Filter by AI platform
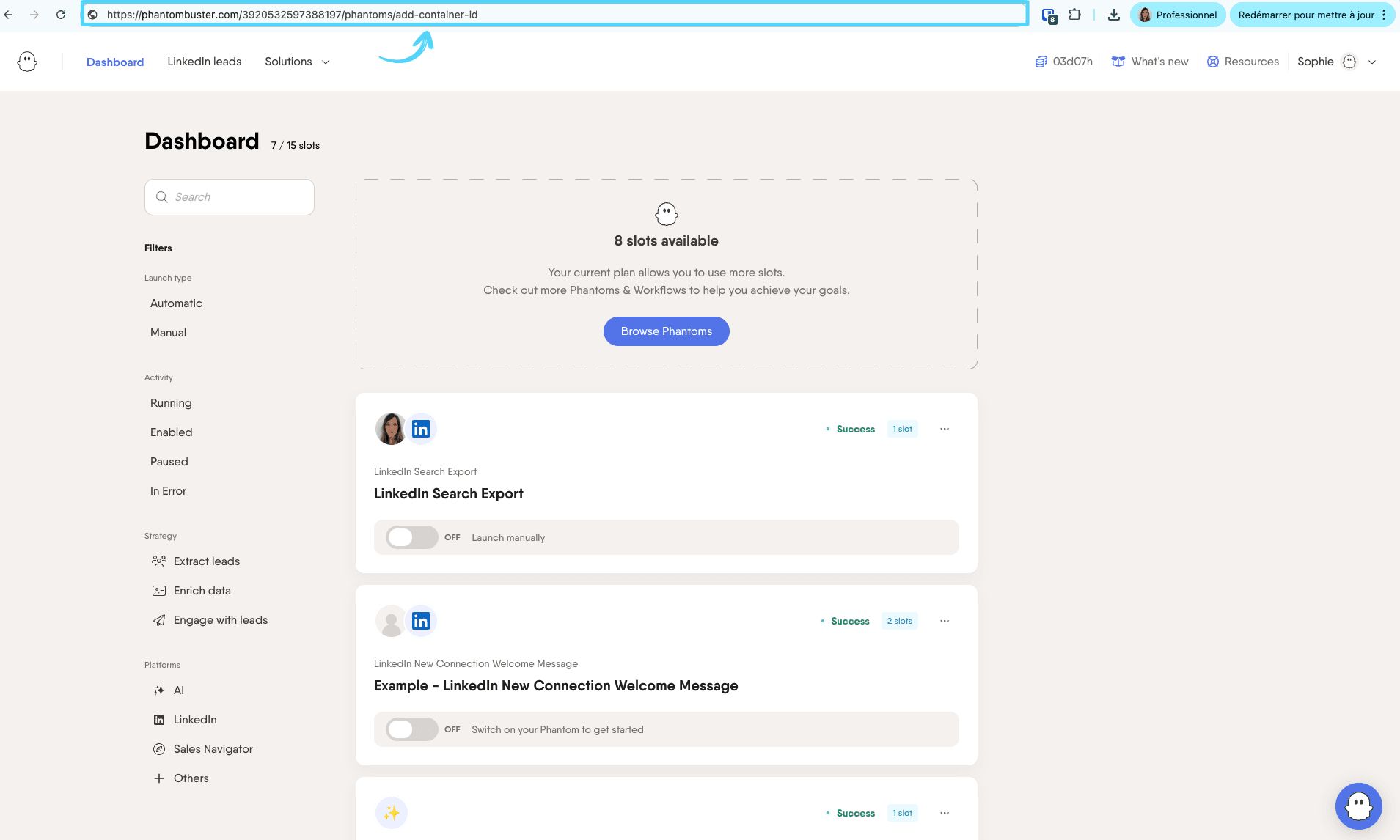 (x=169, y=690)
